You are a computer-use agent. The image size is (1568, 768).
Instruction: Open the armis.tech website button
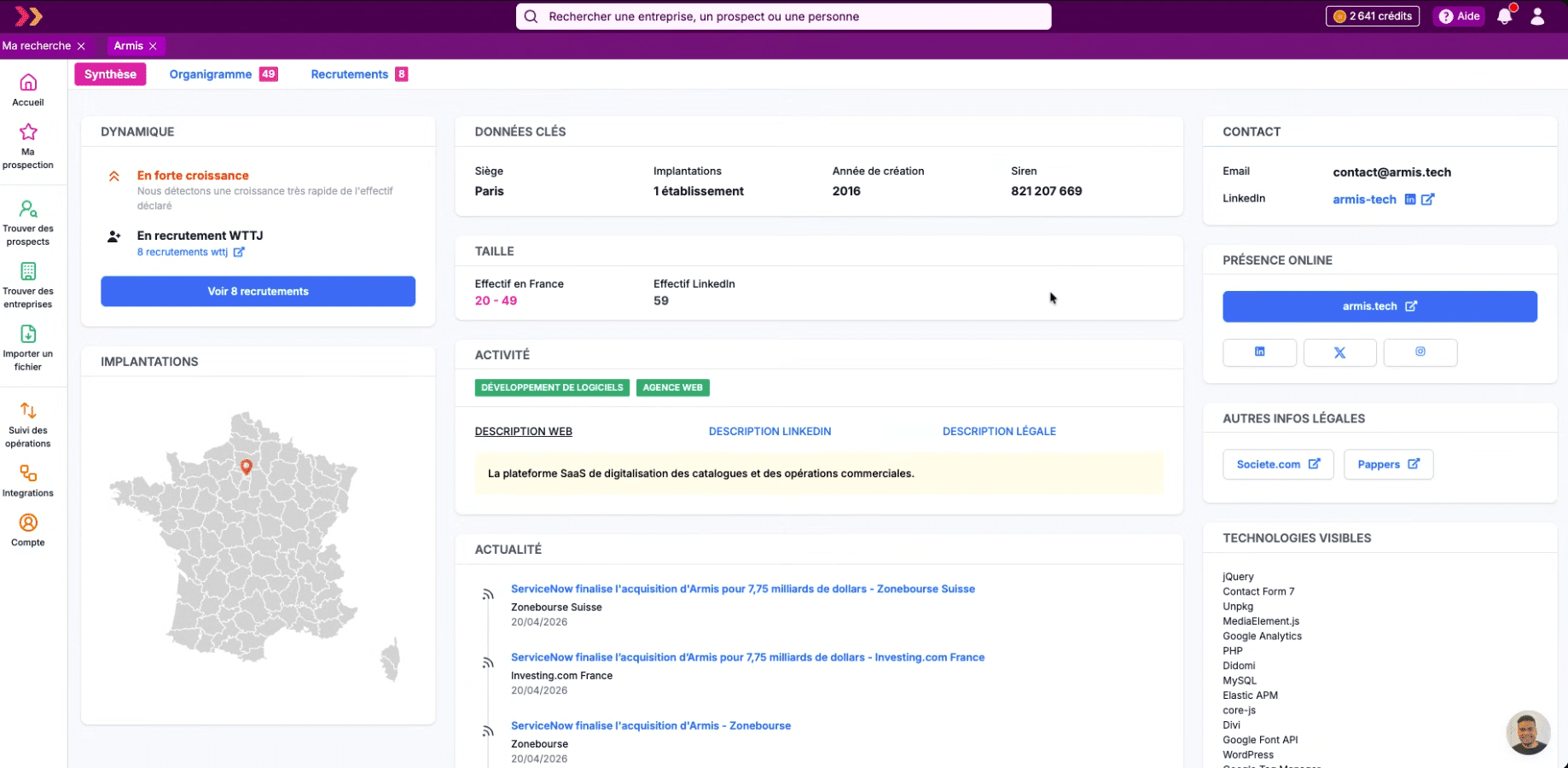[x=1379, y=306]
